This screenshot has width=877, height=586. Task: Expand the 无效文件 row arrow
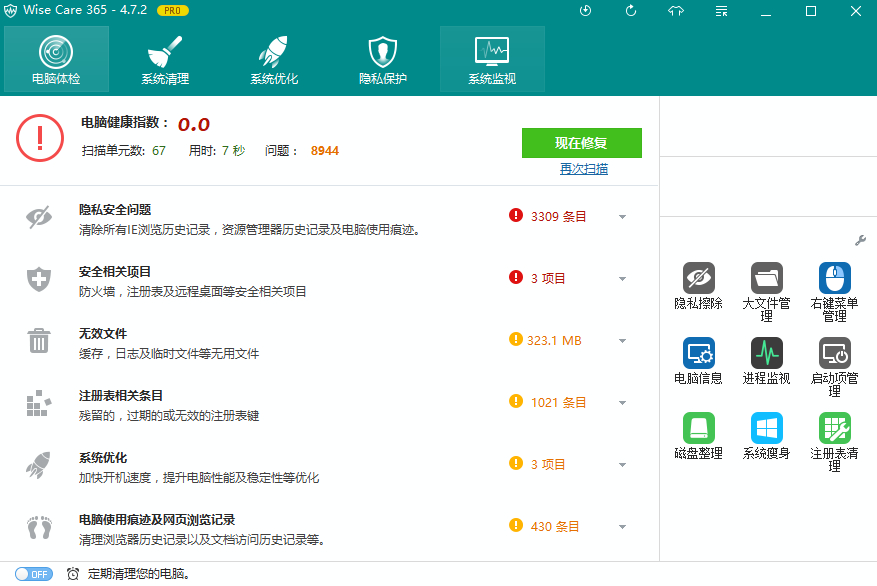tap(622, 341)
